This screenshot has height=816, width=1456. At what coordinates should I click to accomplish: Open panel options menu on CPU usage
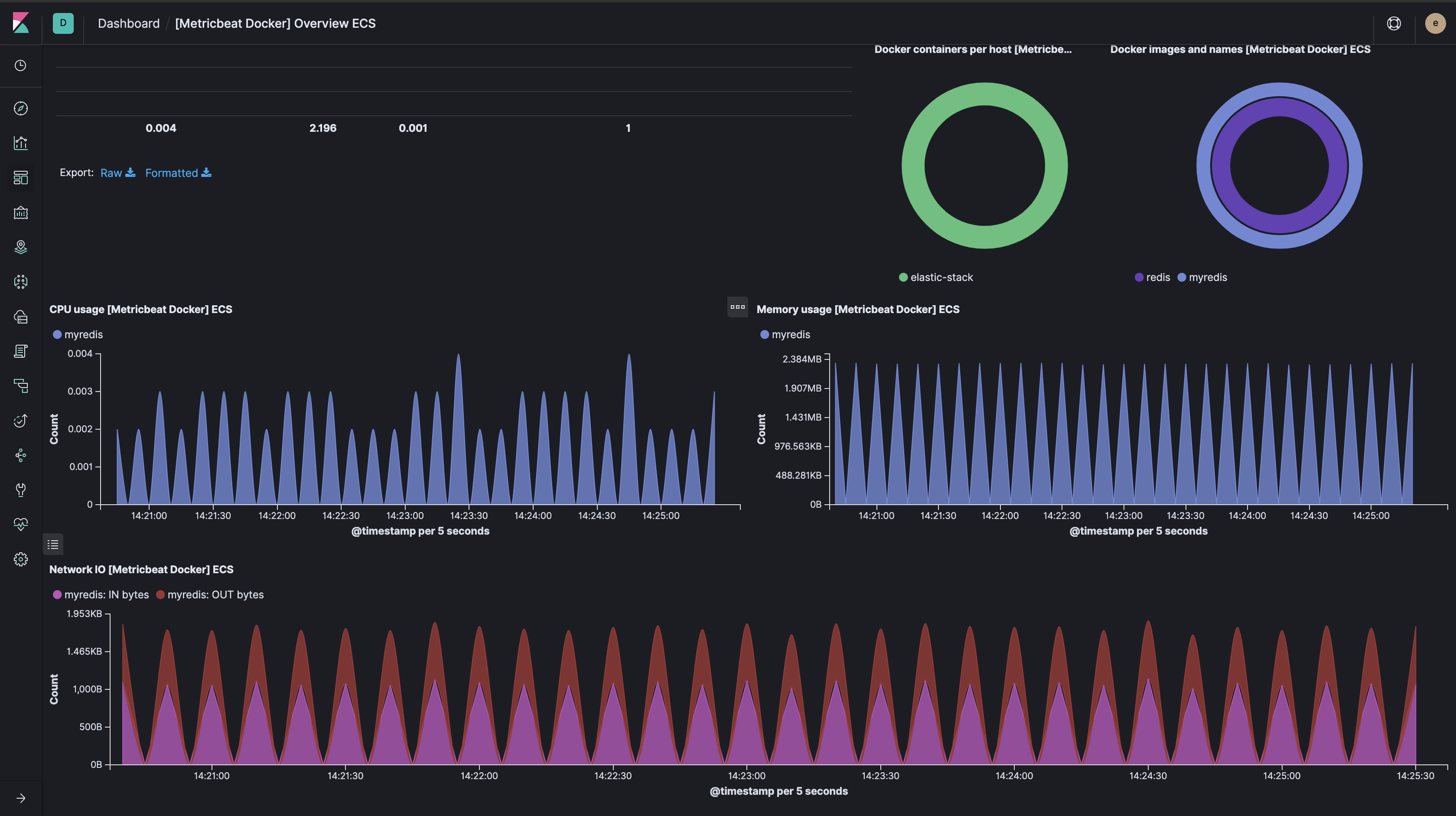(737, 307)
